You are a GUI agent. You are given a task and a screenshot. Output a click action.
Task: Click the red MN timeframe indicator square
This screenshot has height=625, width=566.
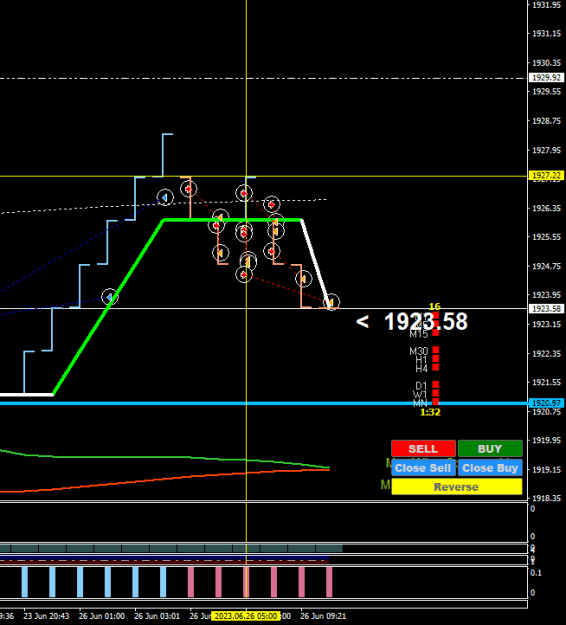tap(436, 402)
